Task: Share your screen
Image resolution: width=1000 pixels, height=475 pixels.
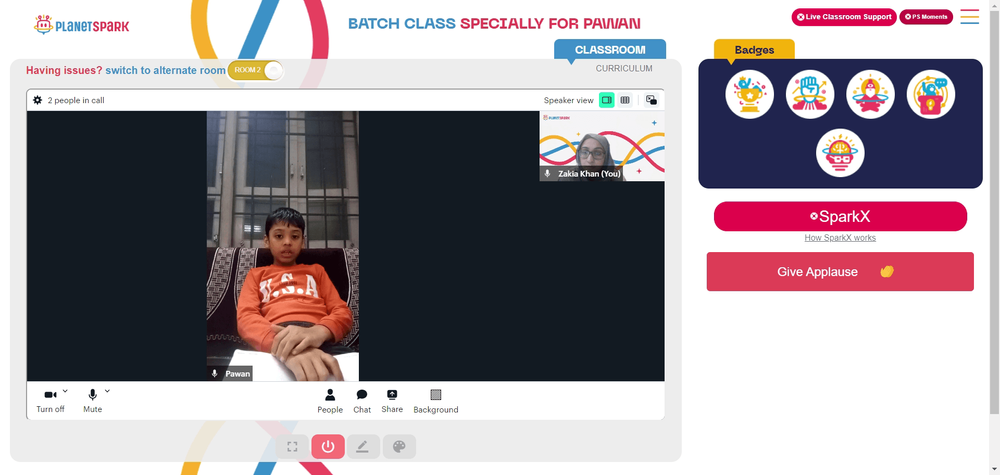Action: coord(392,402)
